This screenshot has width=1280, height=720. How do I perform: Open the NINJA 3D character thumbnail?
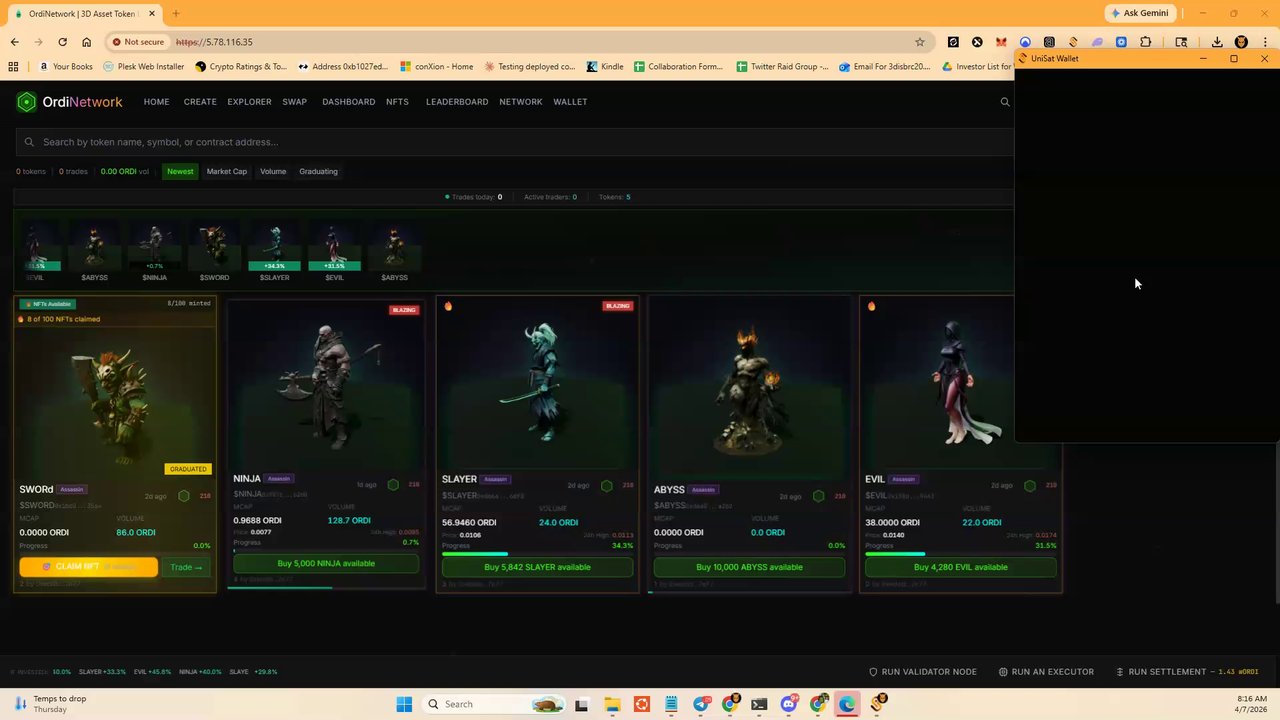tap(326, 385)
